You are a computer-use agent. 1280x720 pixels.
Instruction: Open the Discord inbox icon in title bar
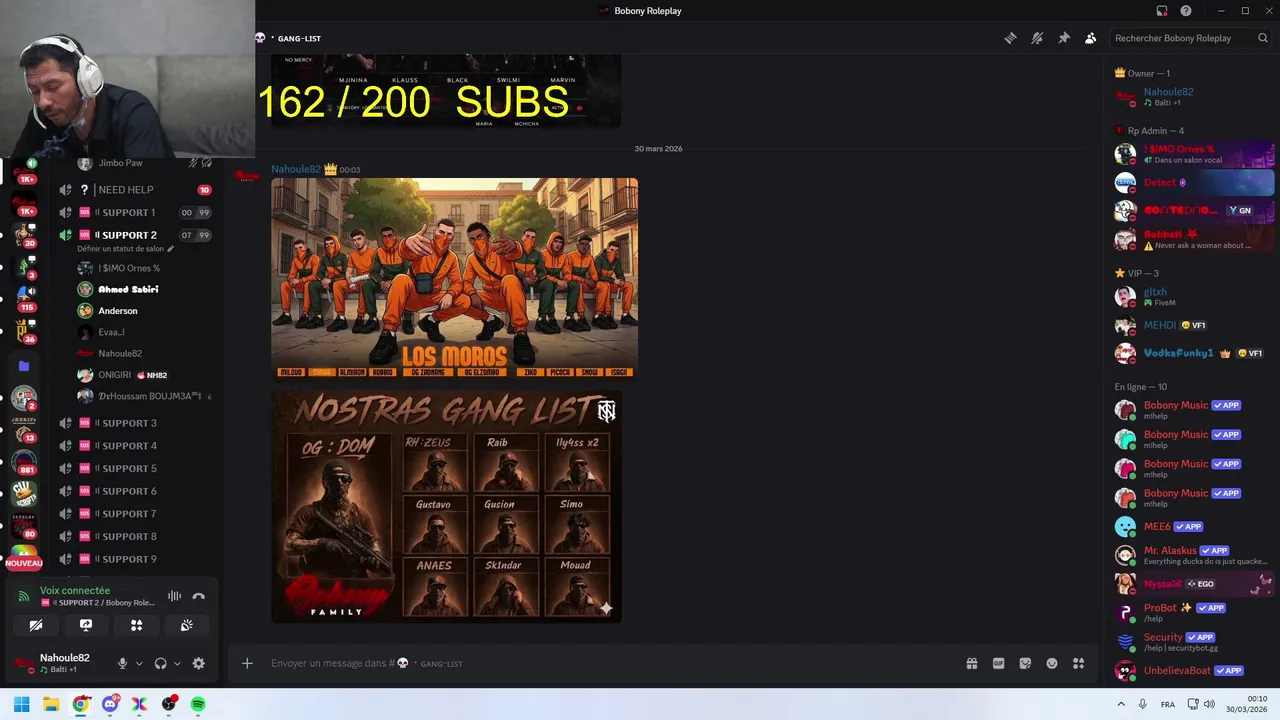(x=1162, y=11)
